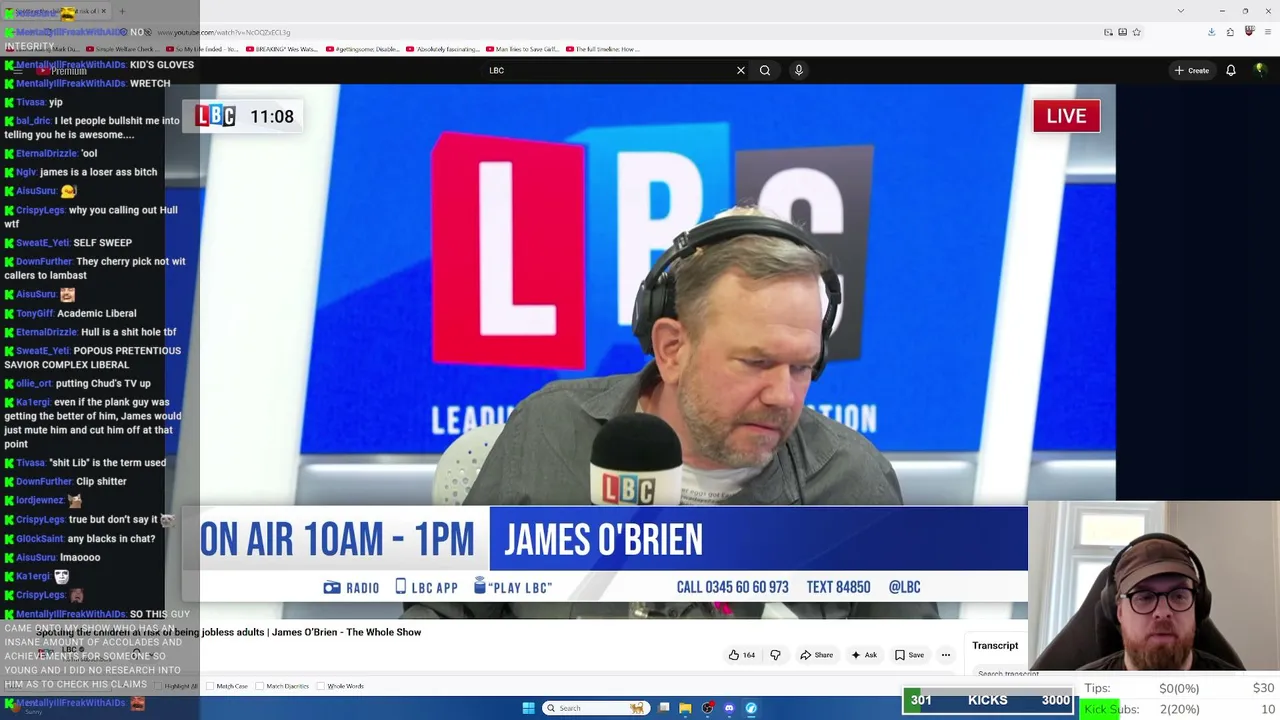Click the YouTube Create button

pyautogui.click(x=1192, y=70)
